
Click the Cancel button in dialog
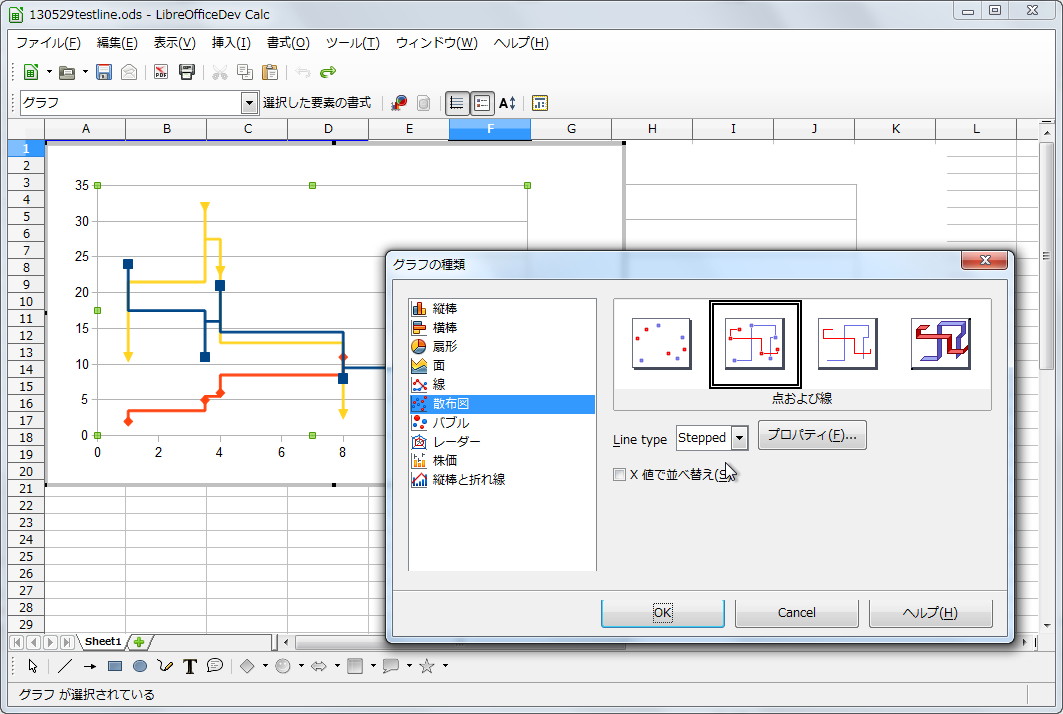click(797, 613)
